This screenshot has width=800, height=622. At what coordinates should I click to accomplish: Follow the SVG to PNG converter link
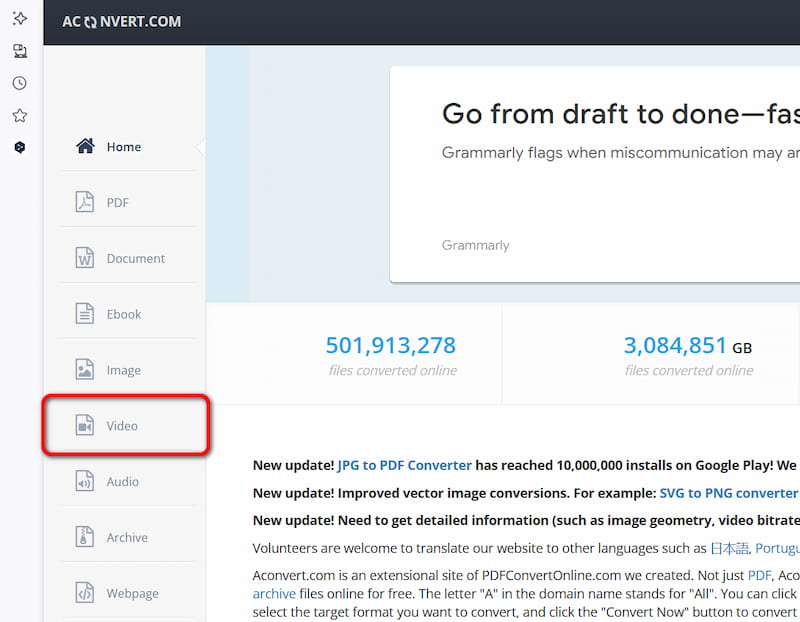tap(729, 493)
